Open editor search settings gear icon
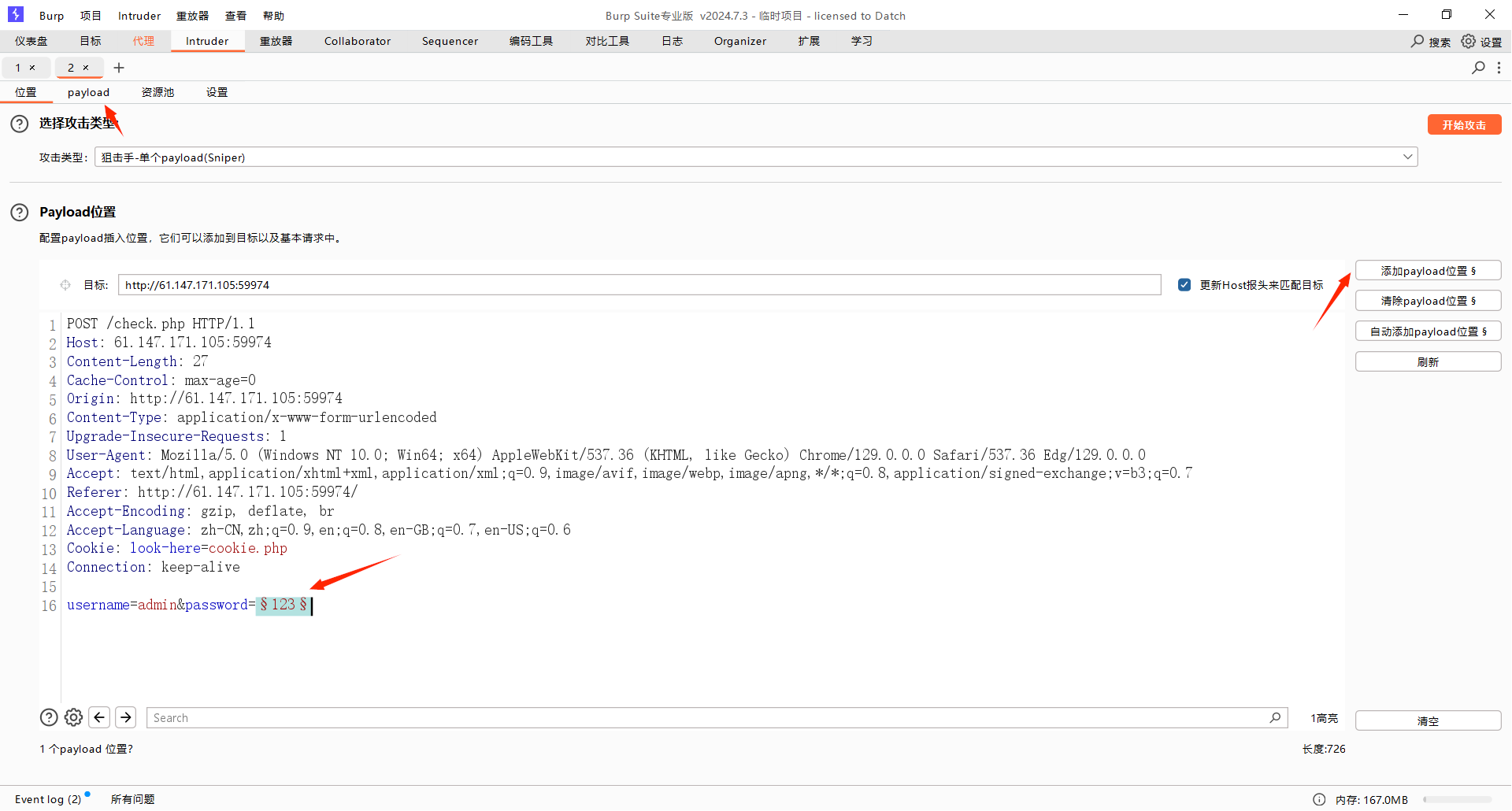 (73, 717)
